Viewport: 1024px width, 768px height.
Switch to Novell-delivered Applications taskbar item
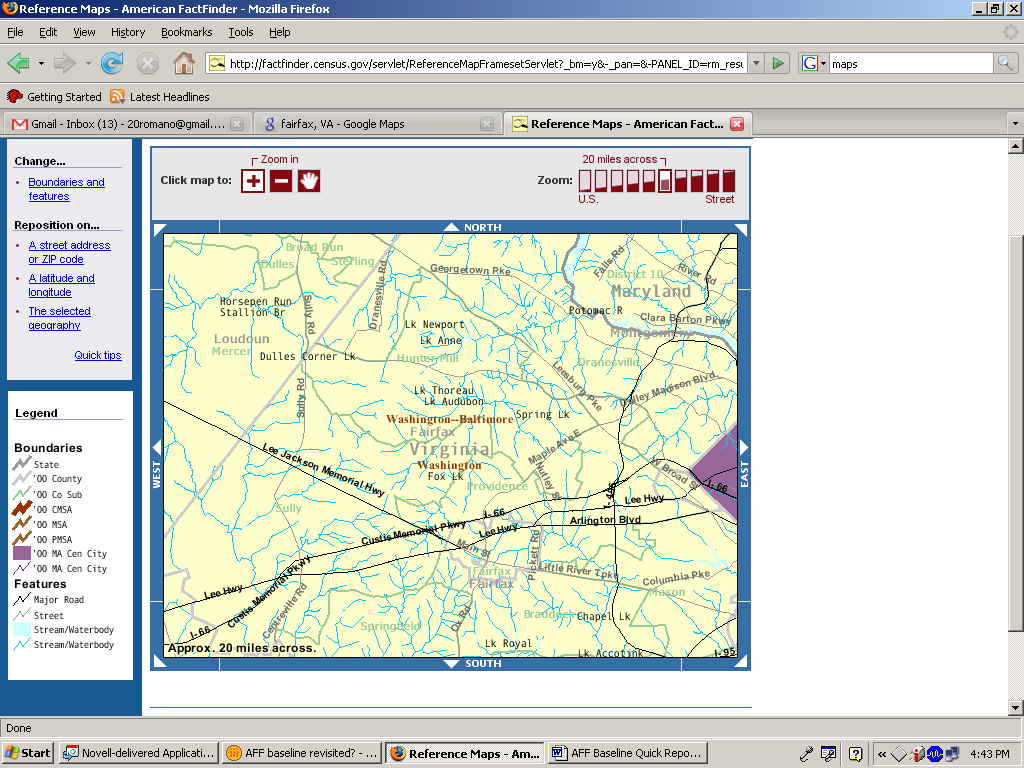(x=138, y=753)
